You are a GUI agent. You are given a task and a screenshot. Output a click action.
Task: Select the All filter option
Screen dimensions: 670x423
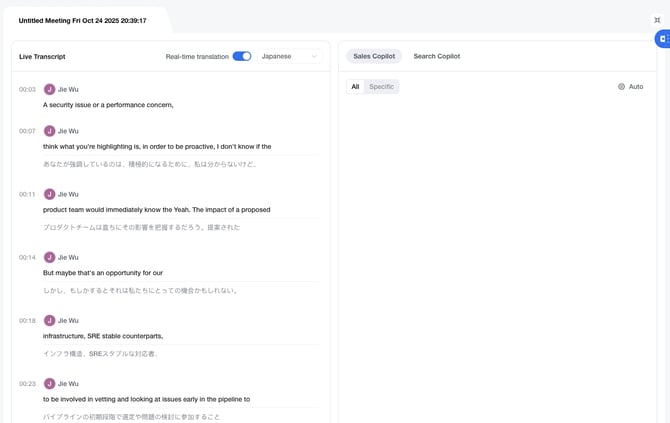(355, 87)
